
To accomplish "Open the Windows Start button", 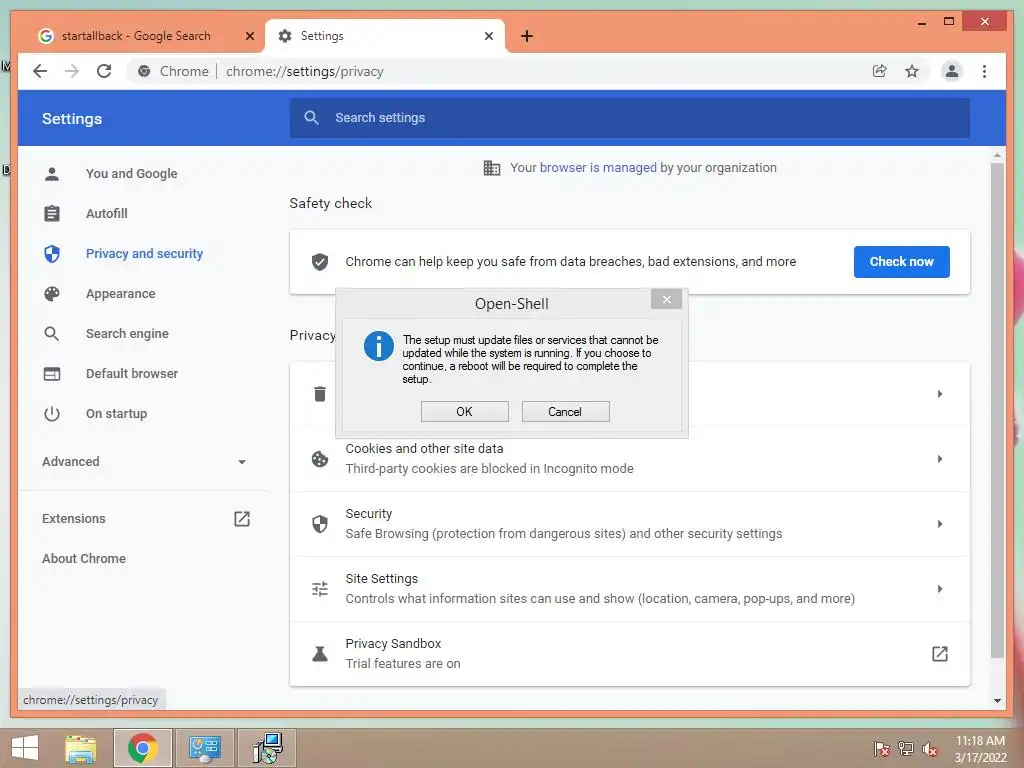I will click(x=25, y=748).
